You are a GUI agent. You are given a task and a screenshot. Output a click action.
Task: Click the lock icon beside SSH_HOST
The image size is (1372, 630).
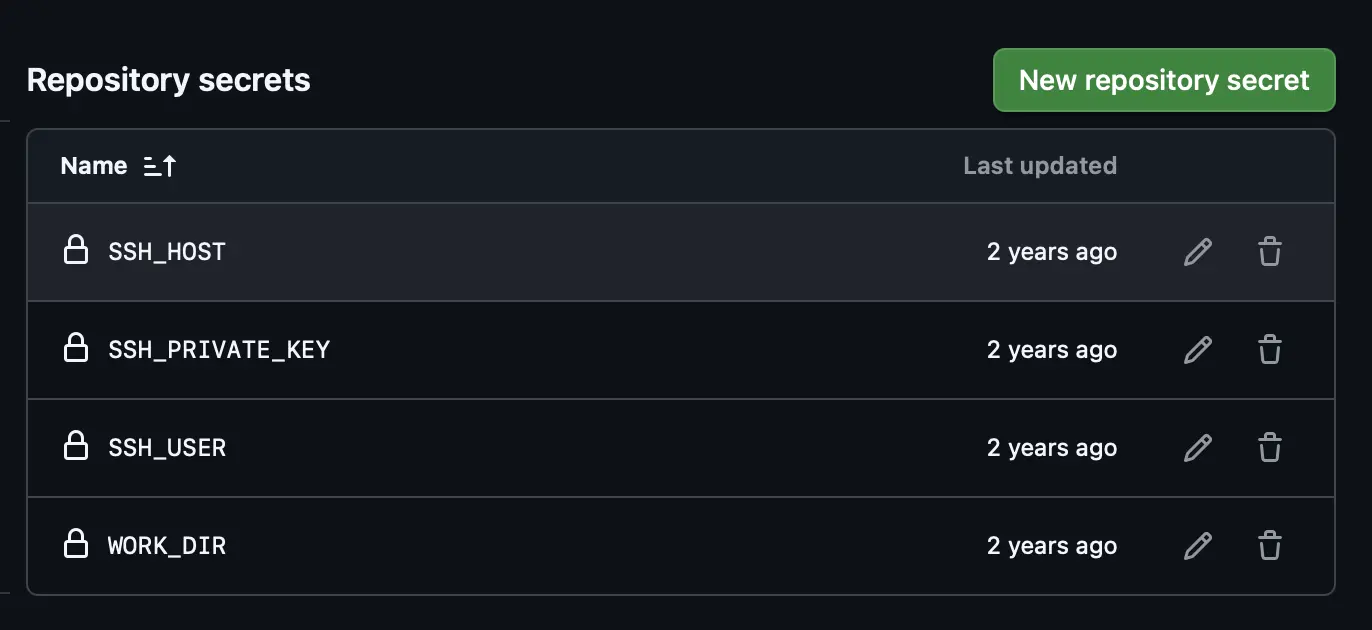pos(76,251)
